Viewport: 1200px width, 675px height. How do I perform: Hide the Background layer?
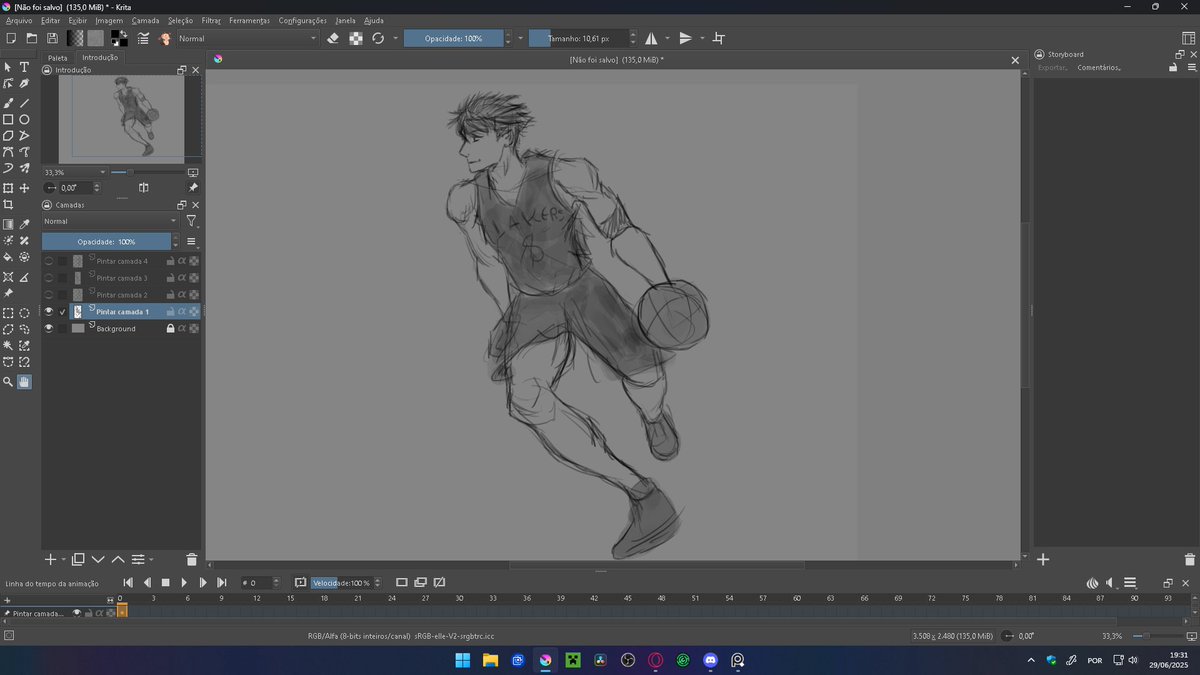click(48, 328)
